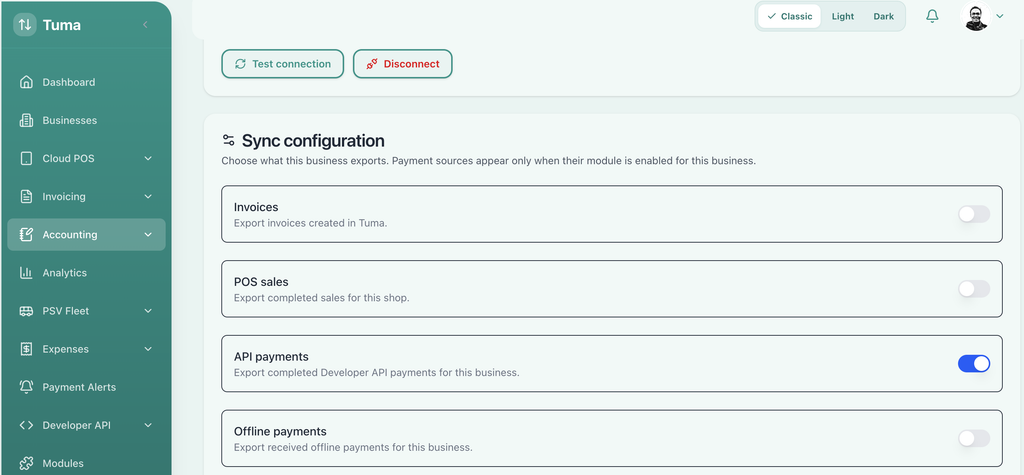Click the Invoices row title
Screen dimensions: 1024x475
click(256, 207)
